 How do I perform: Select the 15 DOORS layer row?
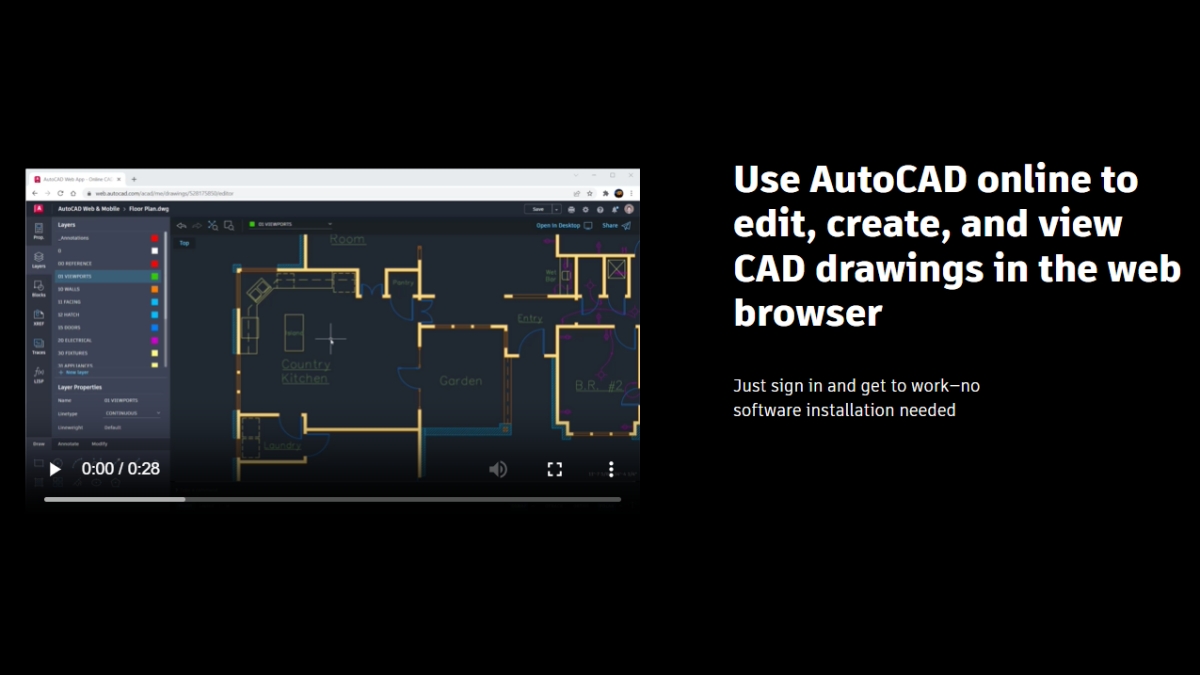point(108,328)
